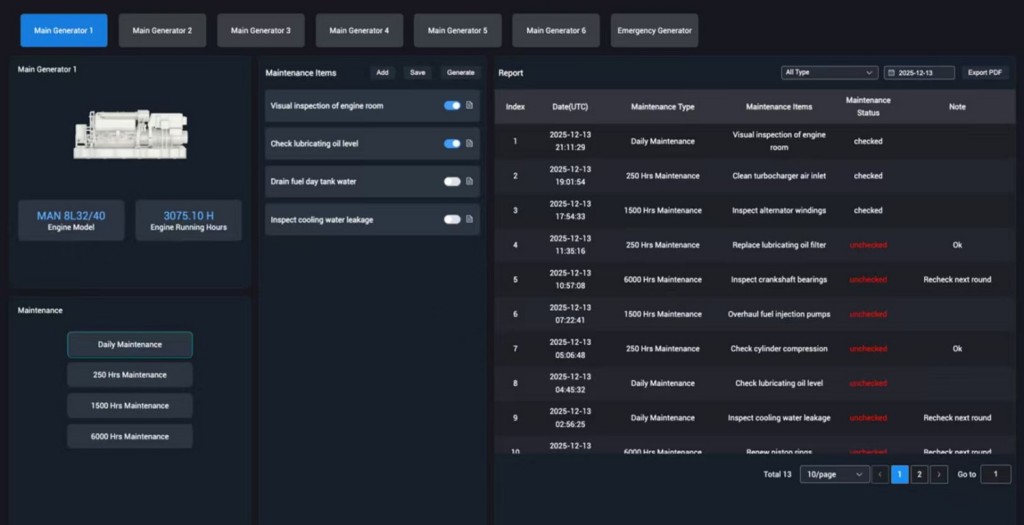
Task: Open note icon for Visual inspection of engine room
Action: pyautogui.click(x=470, y=106)
